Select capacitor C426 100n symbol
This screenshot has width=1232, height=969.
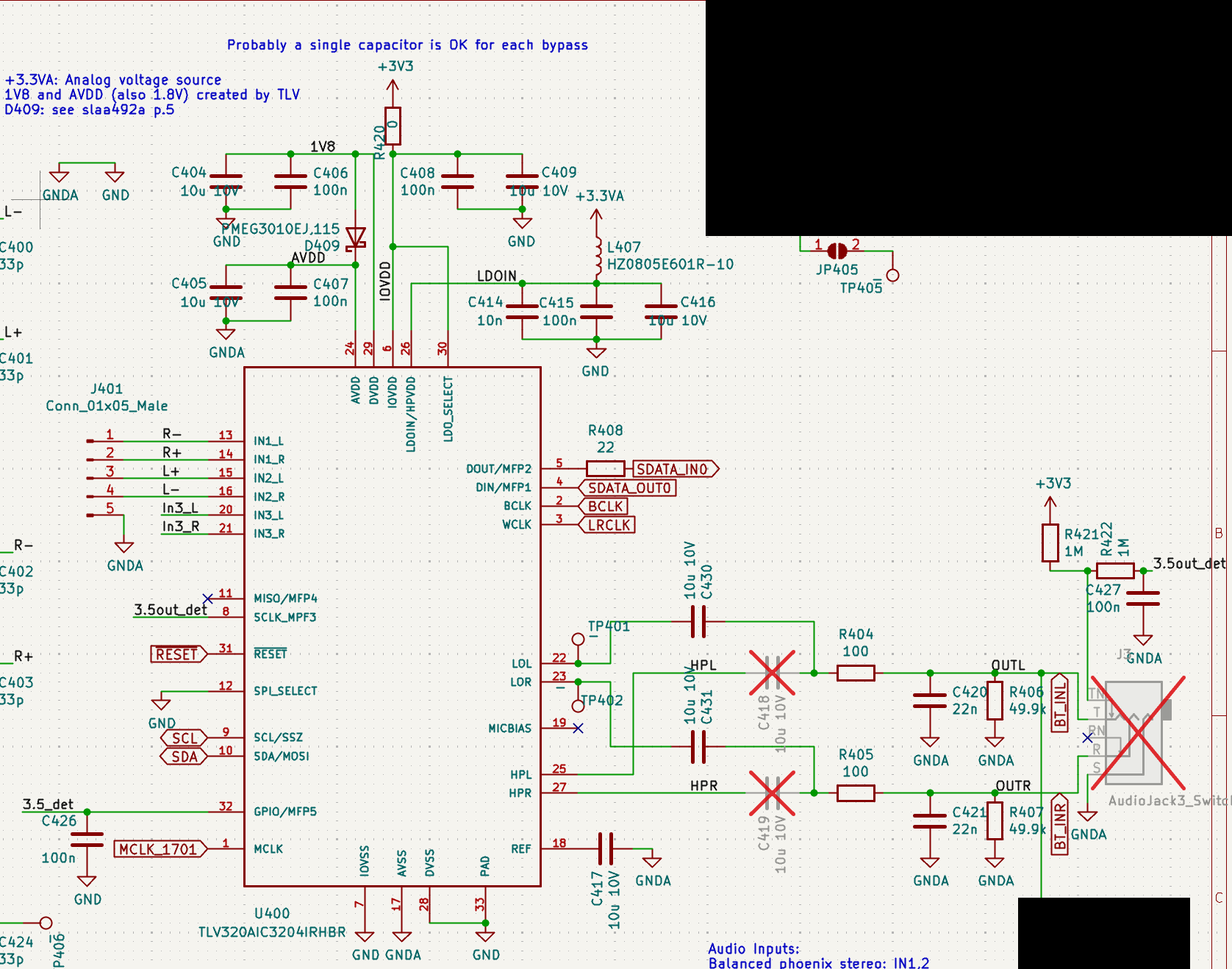pyautogui.click(x=87, y=840)
